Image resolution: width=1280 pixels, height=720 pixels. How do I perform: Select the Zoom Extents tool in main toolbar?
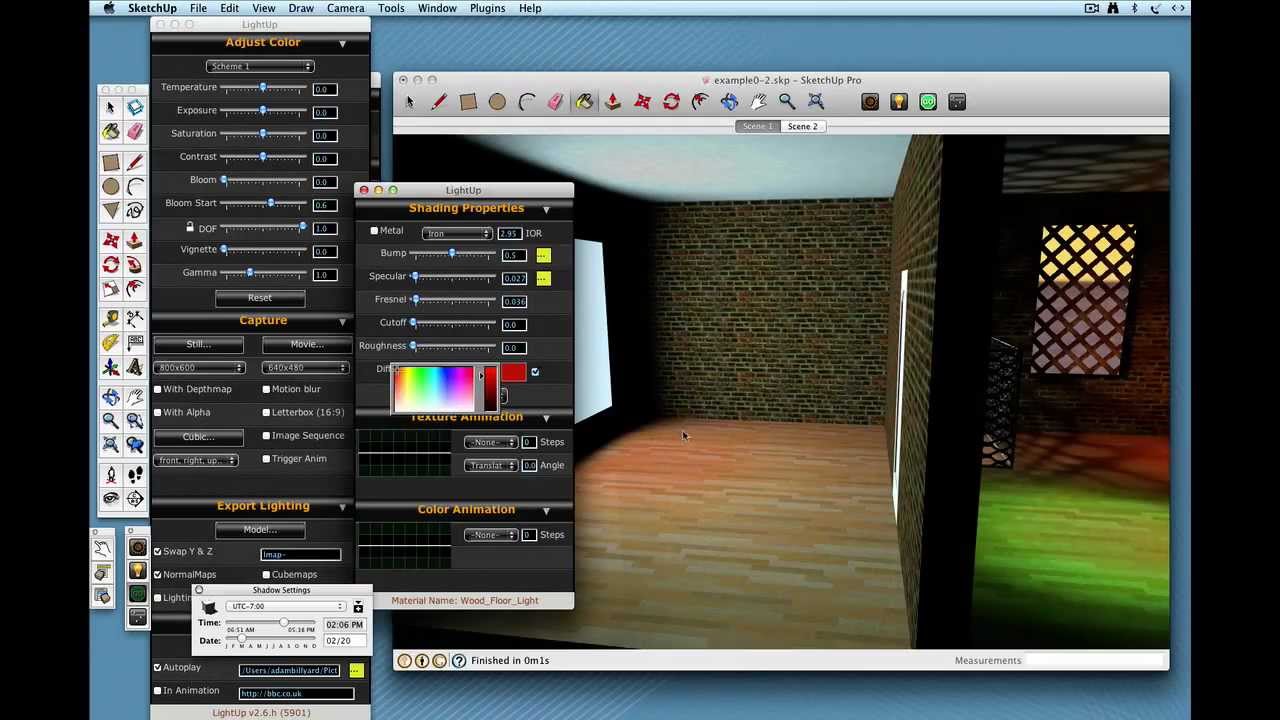(816, 102)
